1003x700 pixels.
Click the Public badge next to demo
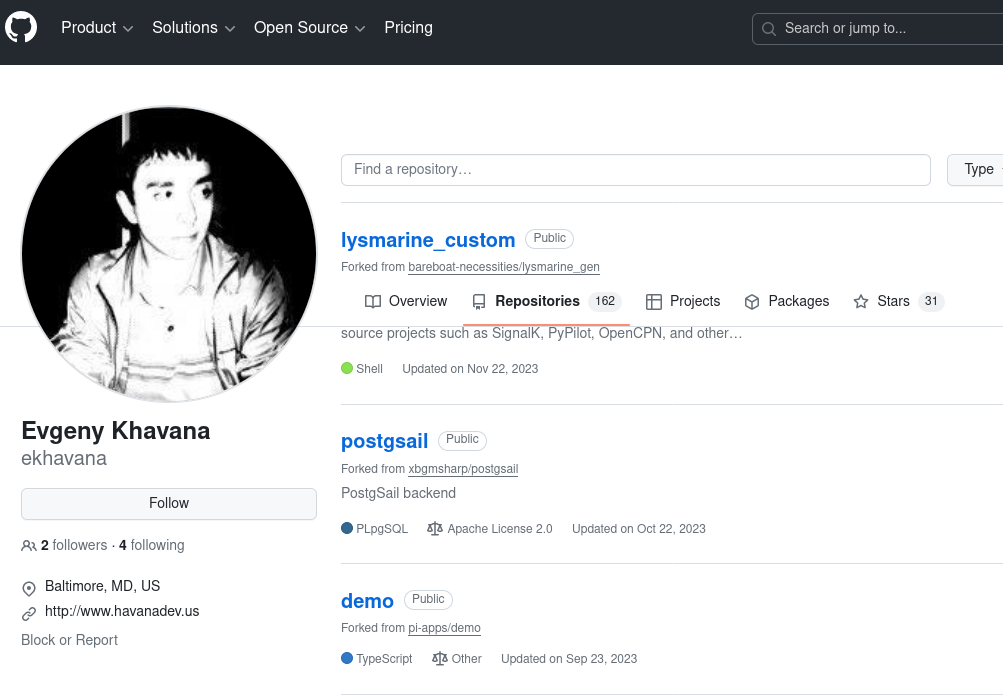click(428, 599)
